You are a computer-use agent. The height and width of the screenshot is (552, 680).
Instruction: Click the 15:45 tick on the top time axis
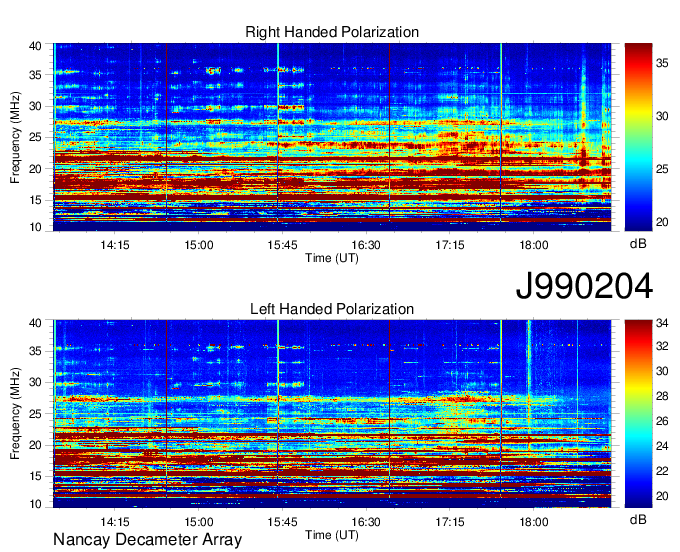click(x=282, y=245)
